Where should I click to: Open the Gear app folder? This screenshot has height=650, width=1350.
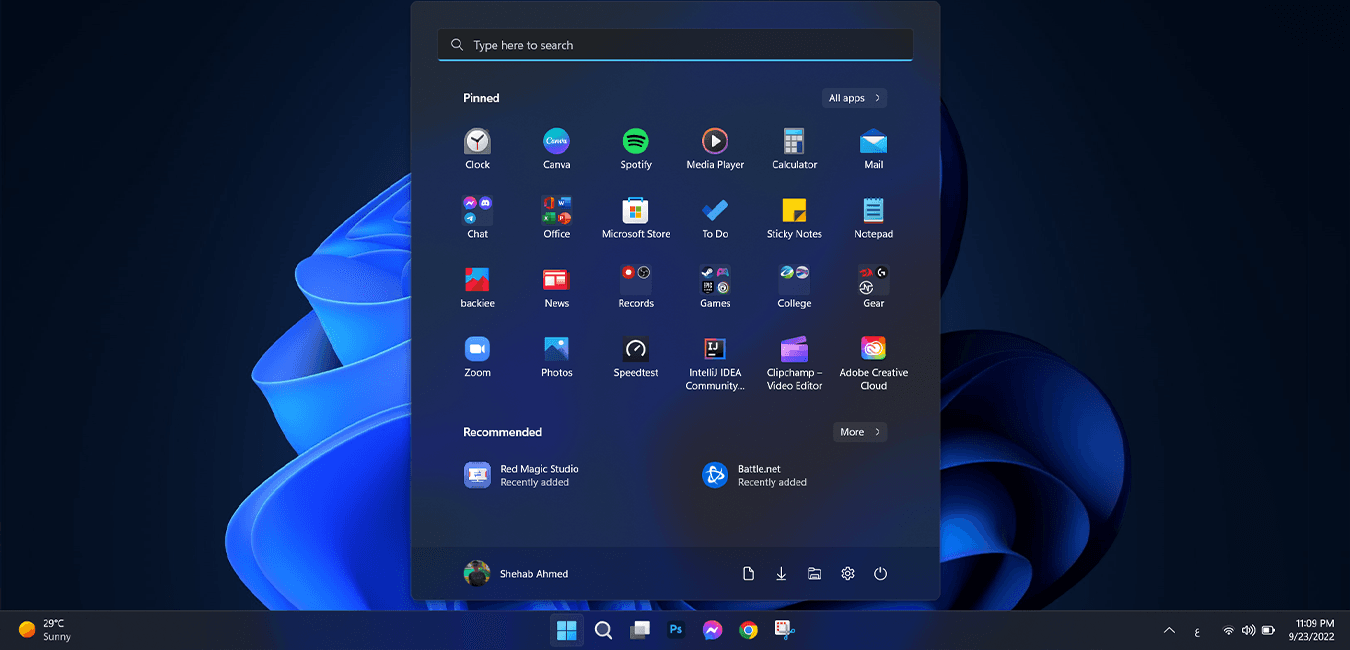point(874,287)
